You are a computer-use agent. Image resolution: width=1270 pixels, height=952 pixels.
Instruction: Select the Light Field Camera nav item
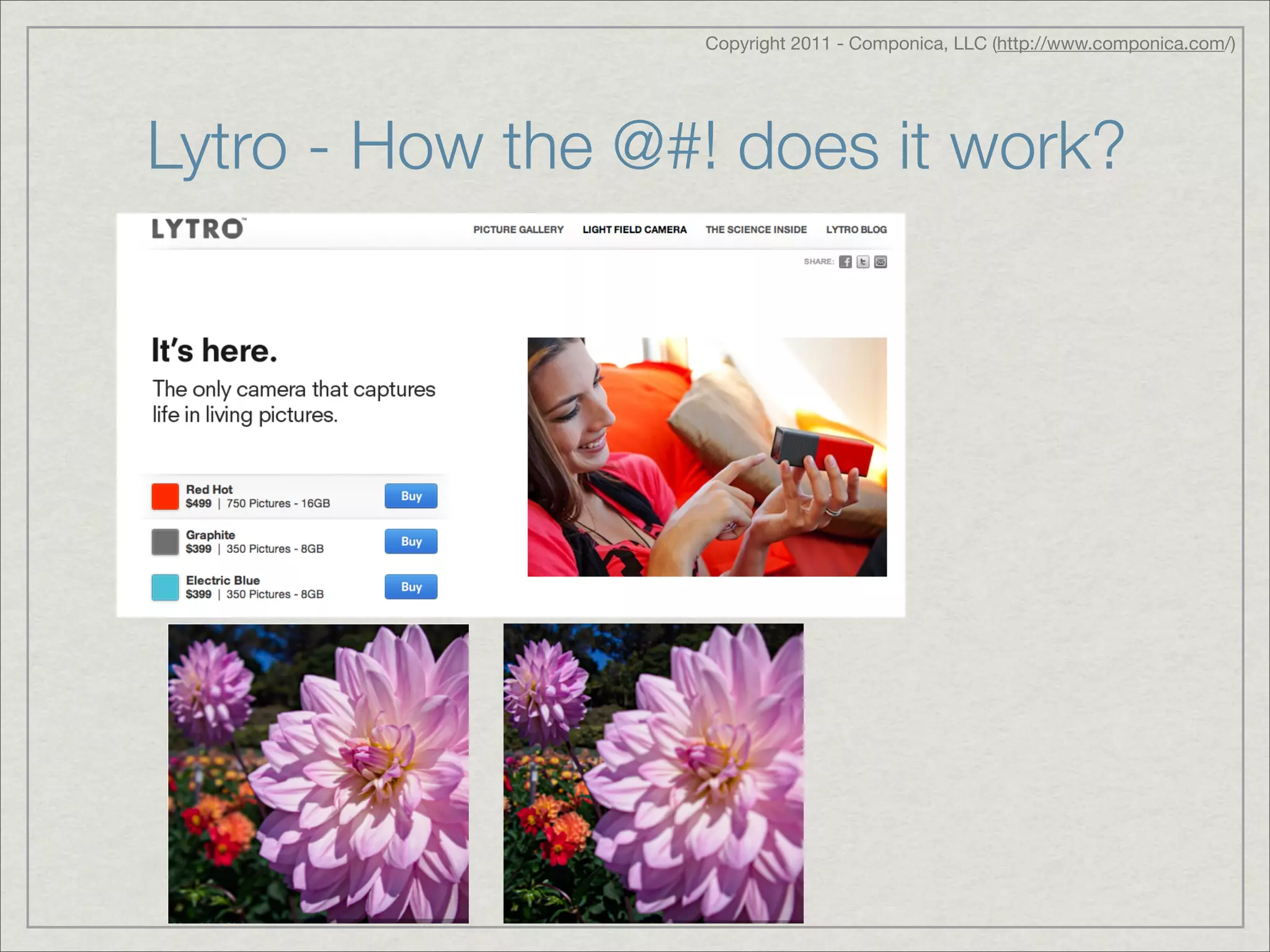tap(634, 229)
